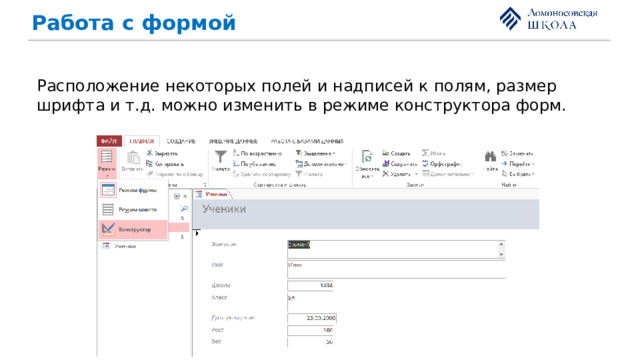Open the Выбрать dropdown
Screen dimensions: 640x360
point(518,174)
